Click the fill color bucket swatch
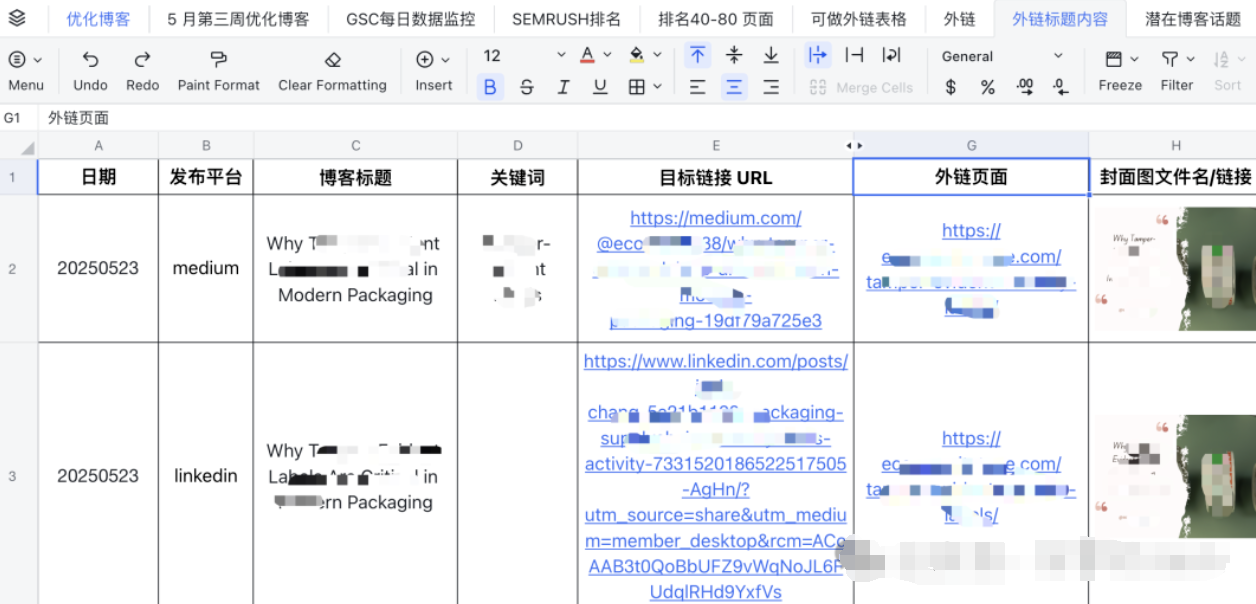 (x=637, y=55)
